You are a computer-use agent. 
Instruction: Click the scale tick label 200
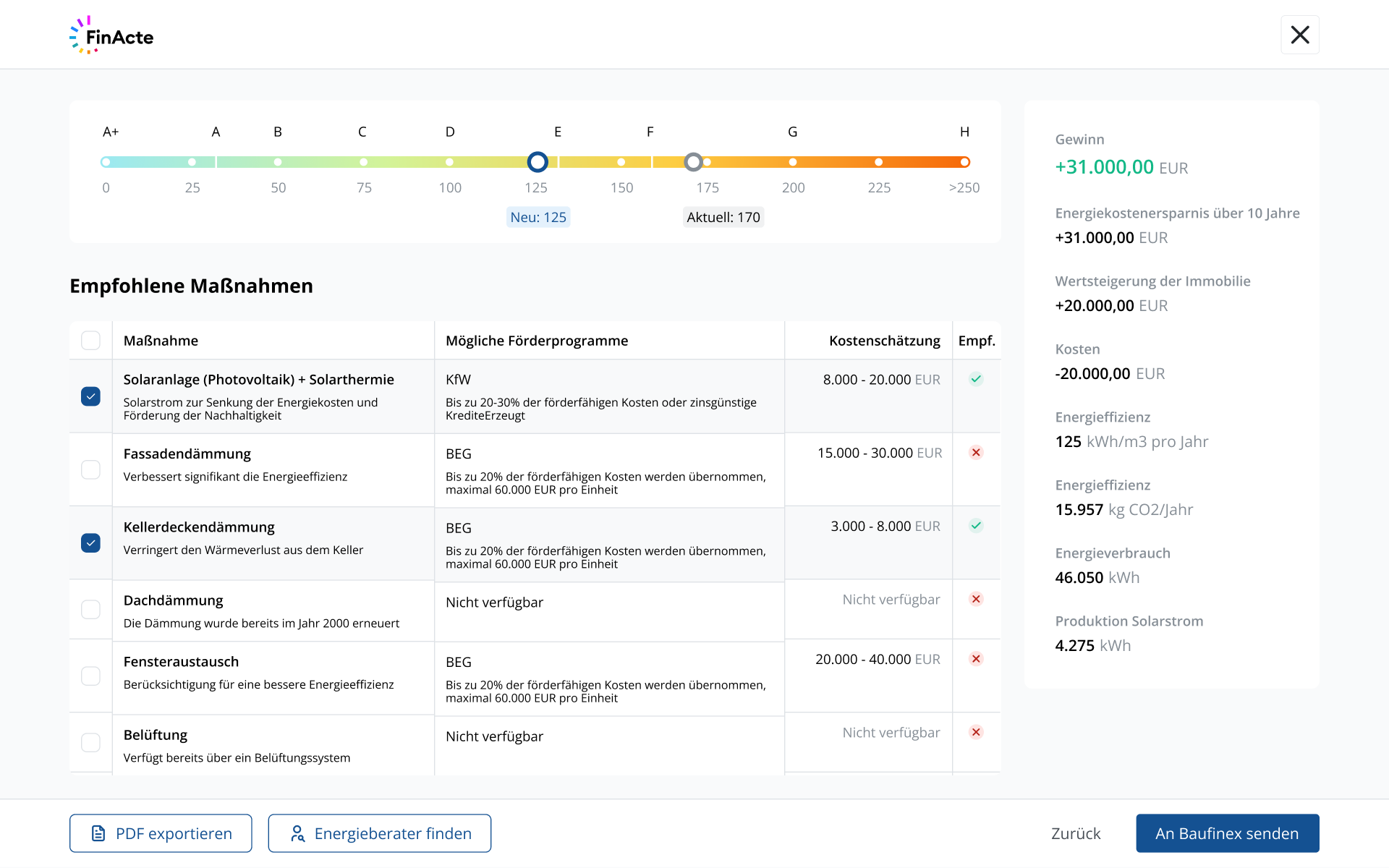coord(793,187)
